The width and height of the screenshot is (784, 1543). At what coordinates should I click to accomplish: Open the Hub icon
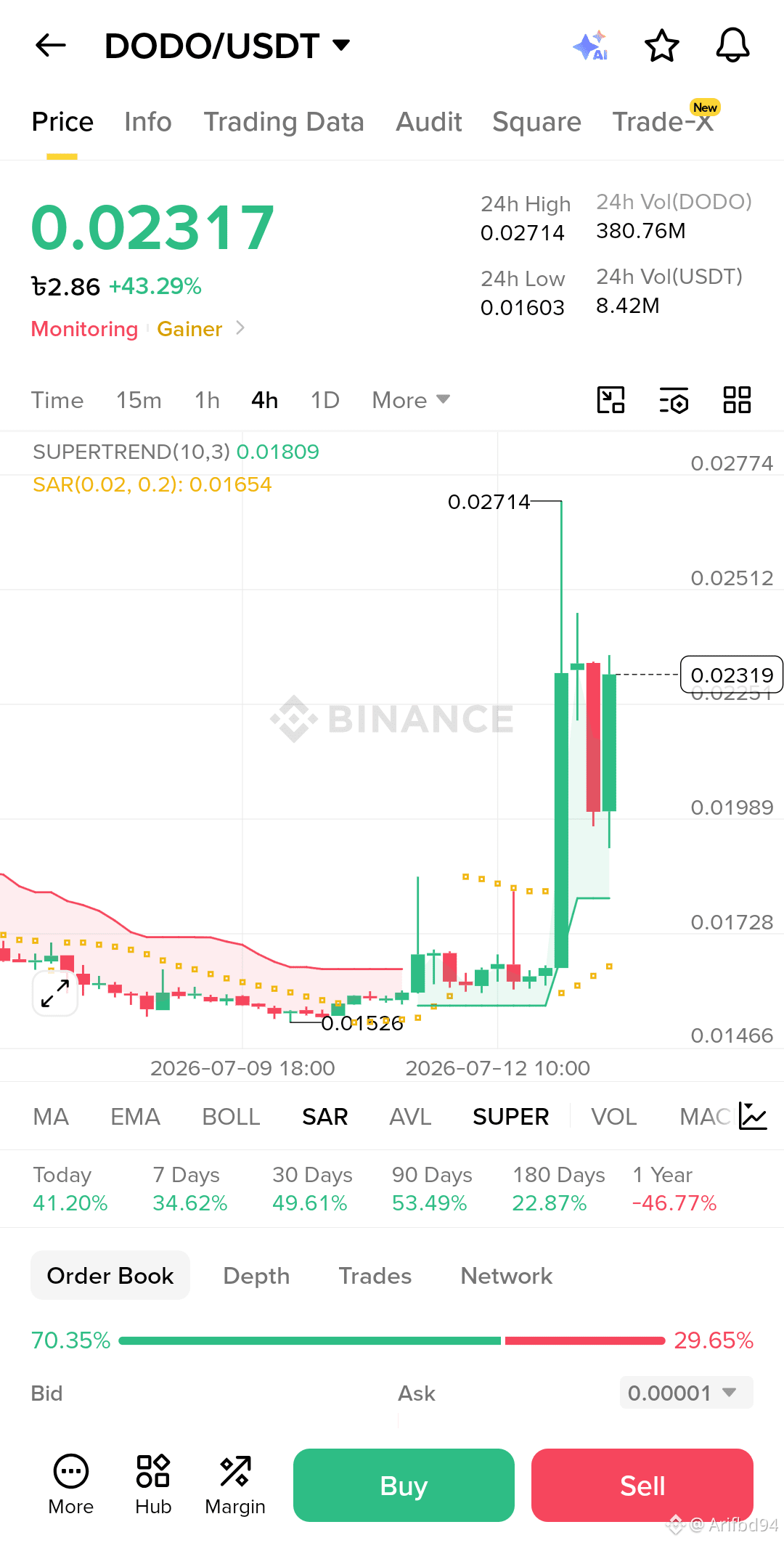(x=153, y=1485)
